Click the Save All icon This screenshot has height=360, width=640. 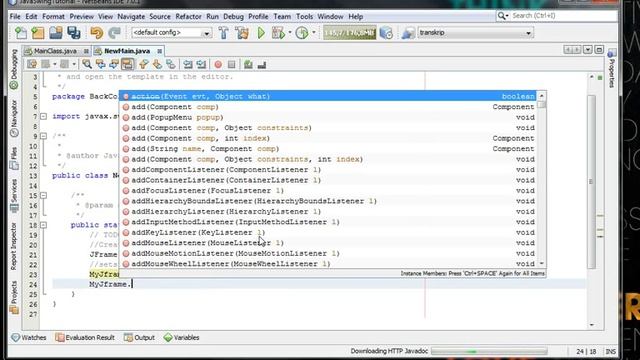pyautogui.click(x=74, y=33)
